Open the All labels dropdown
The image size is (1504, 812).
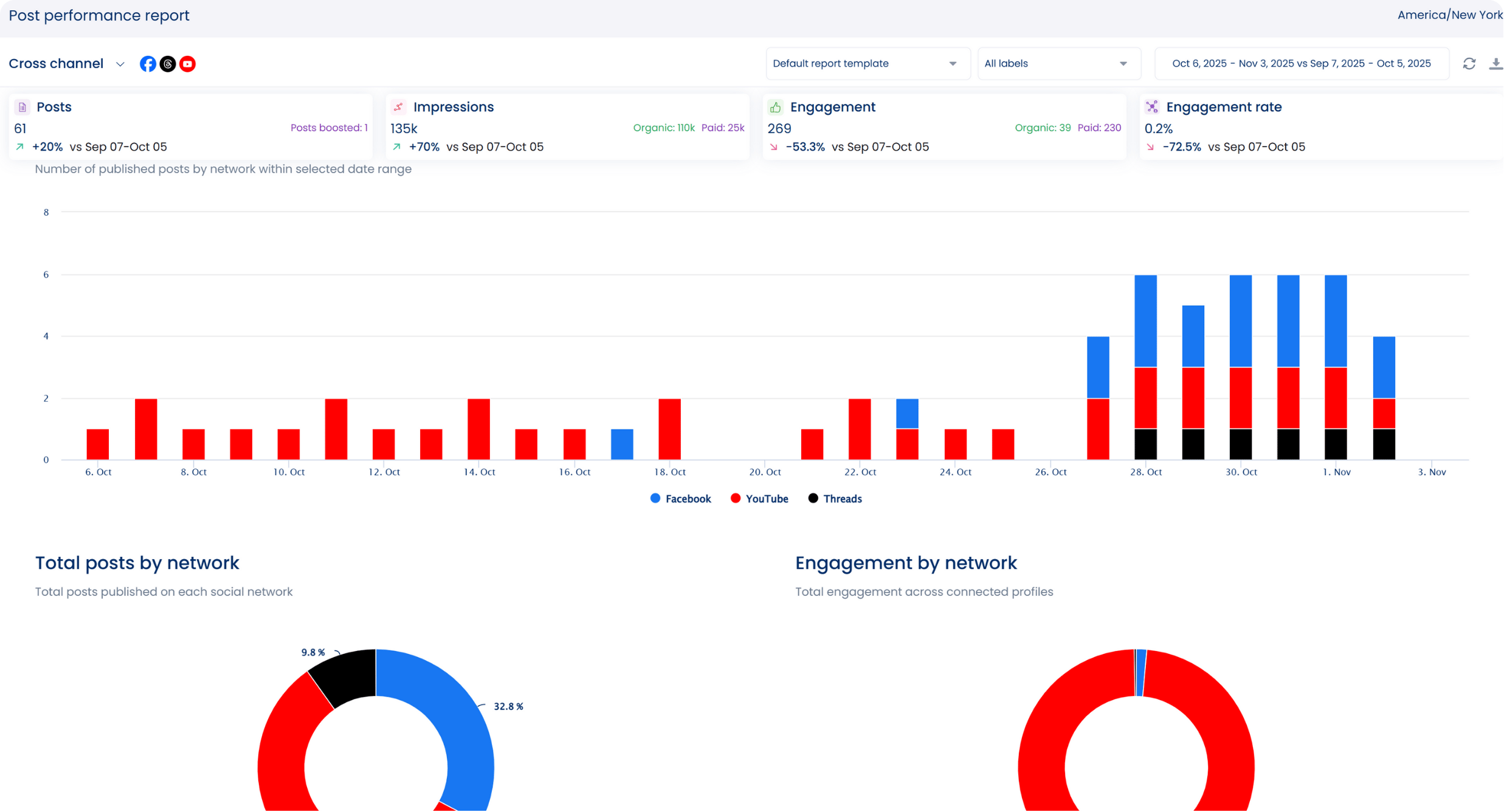(1058, 64)
